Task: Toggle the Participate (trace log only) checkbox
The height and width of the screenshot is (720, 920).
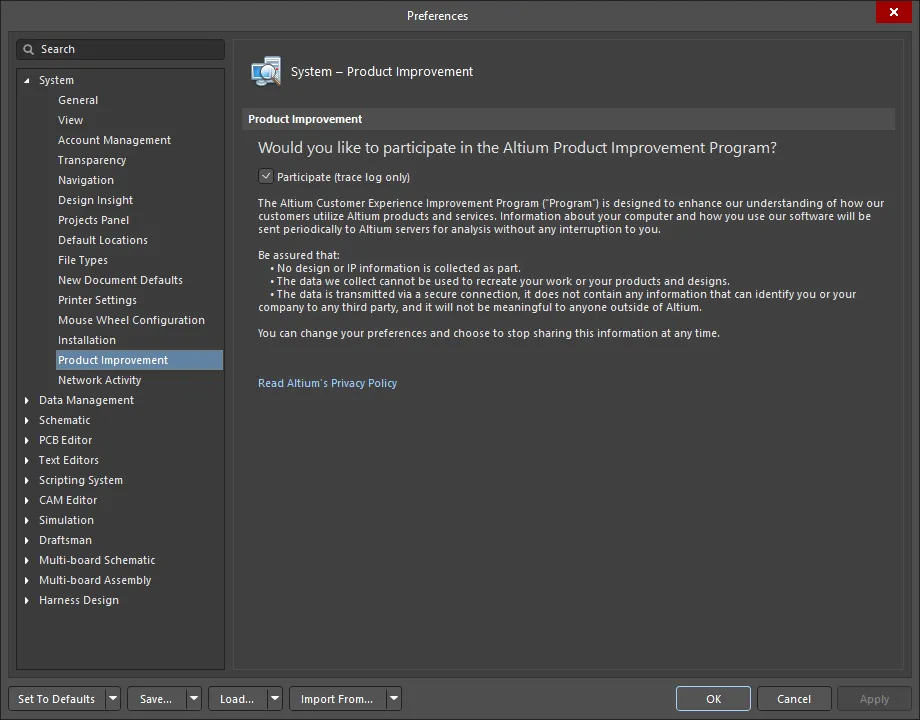Action: click(266, 176)
